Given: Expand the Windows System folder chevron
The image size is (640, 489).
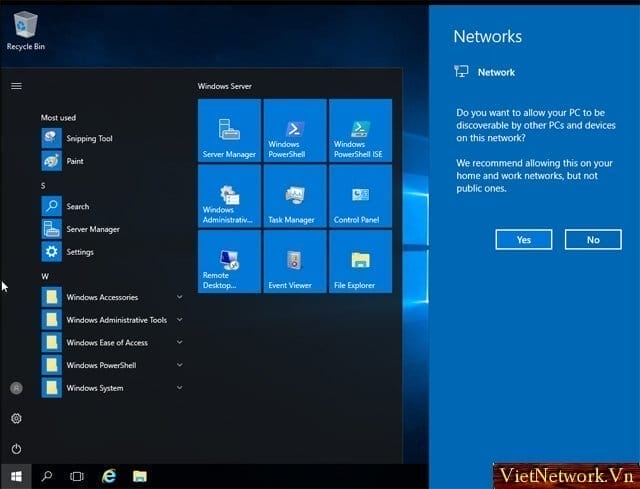Looking at the screenshot, I should click(180, 387).
